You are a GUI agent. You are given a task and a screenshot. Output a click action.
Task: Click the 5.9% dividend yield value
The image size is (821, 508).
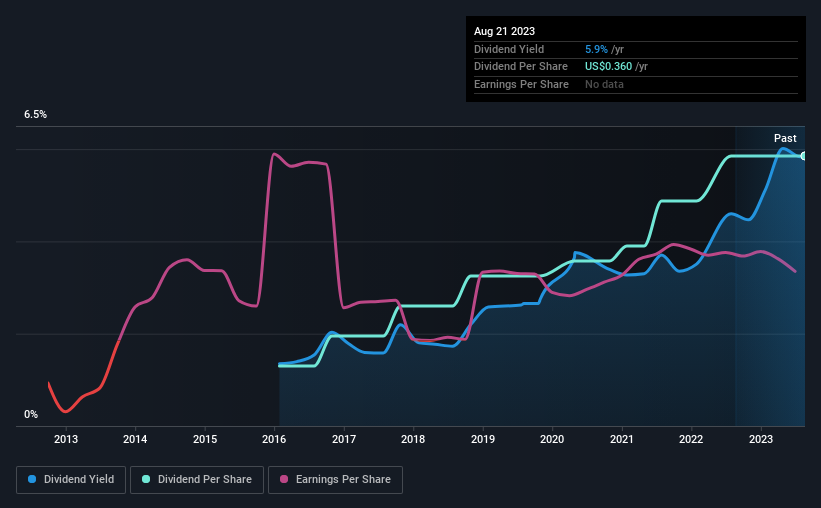[596, 49]
